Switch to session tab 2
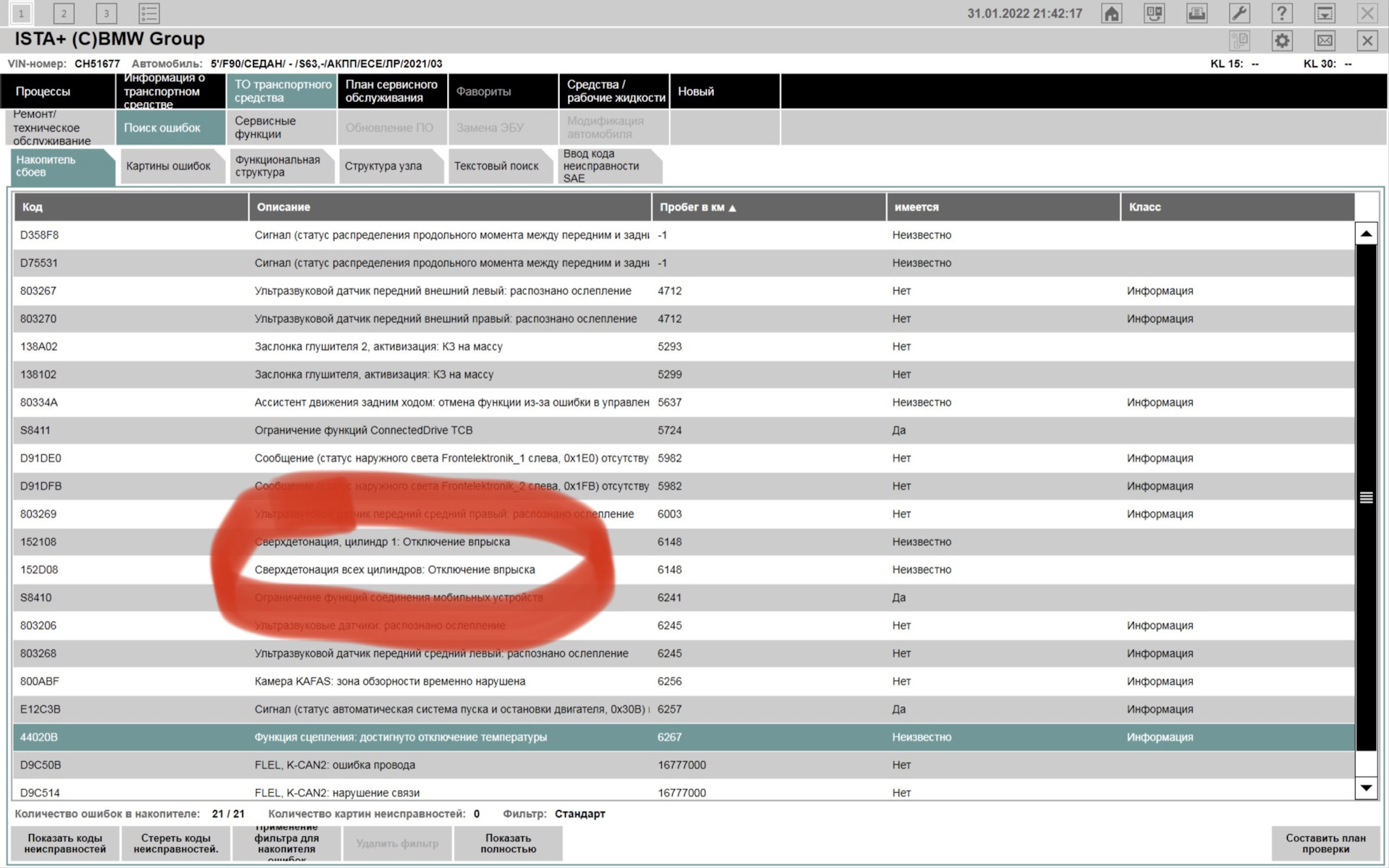Screen dimensions: 1389x868 click(x=64, y=12)
